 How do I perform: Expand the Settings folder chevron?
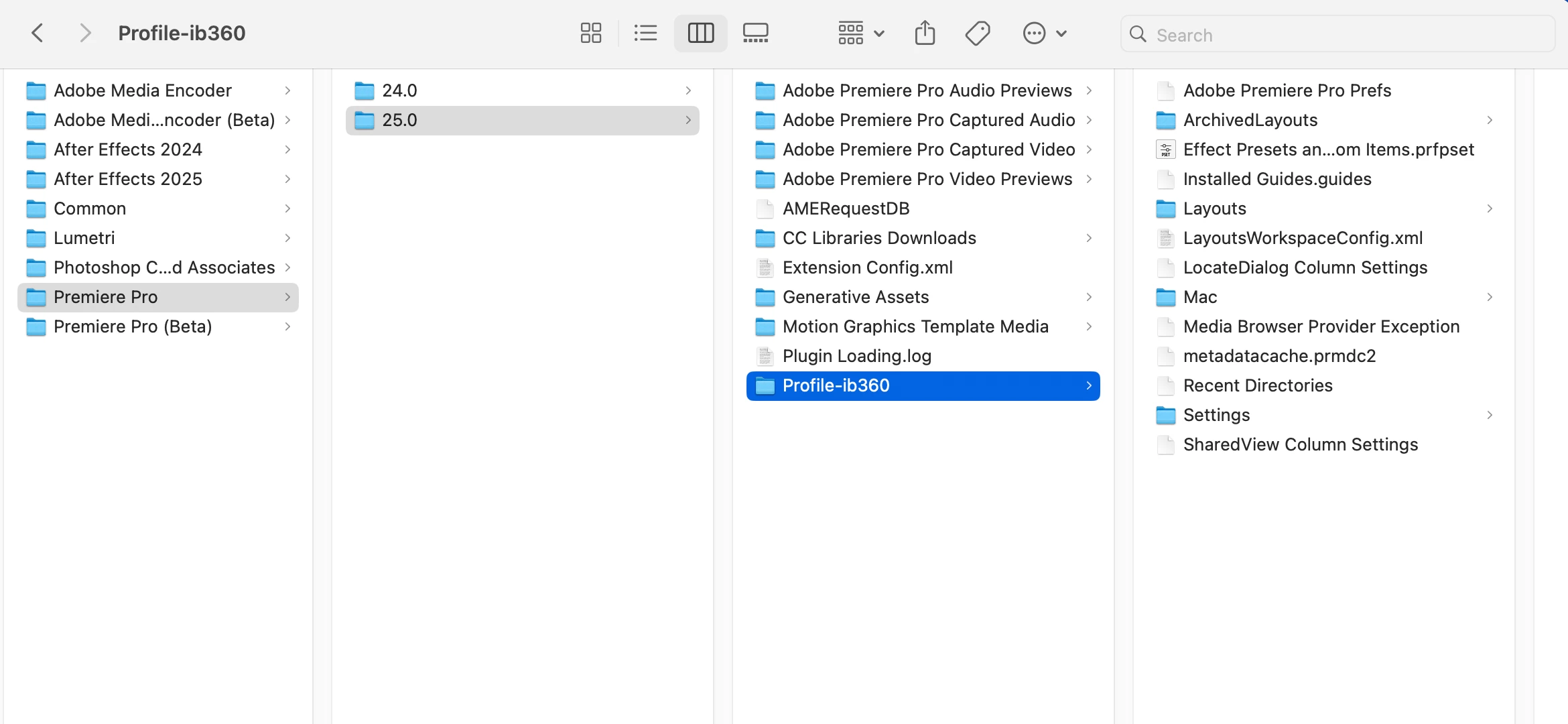1489,415
